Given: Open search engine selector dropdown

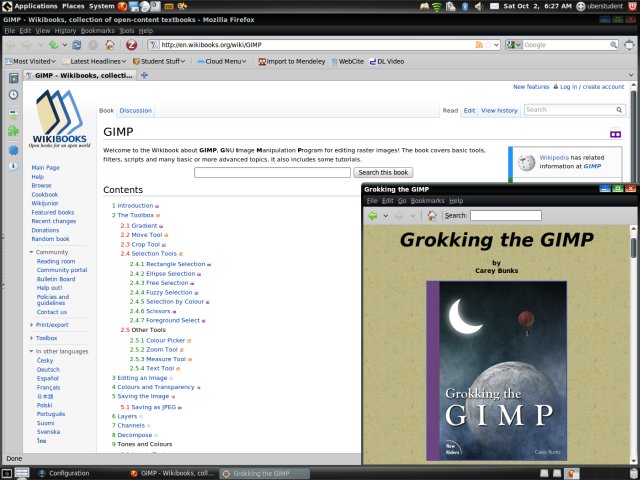Looking at the screenshot, I should point(513,45).
